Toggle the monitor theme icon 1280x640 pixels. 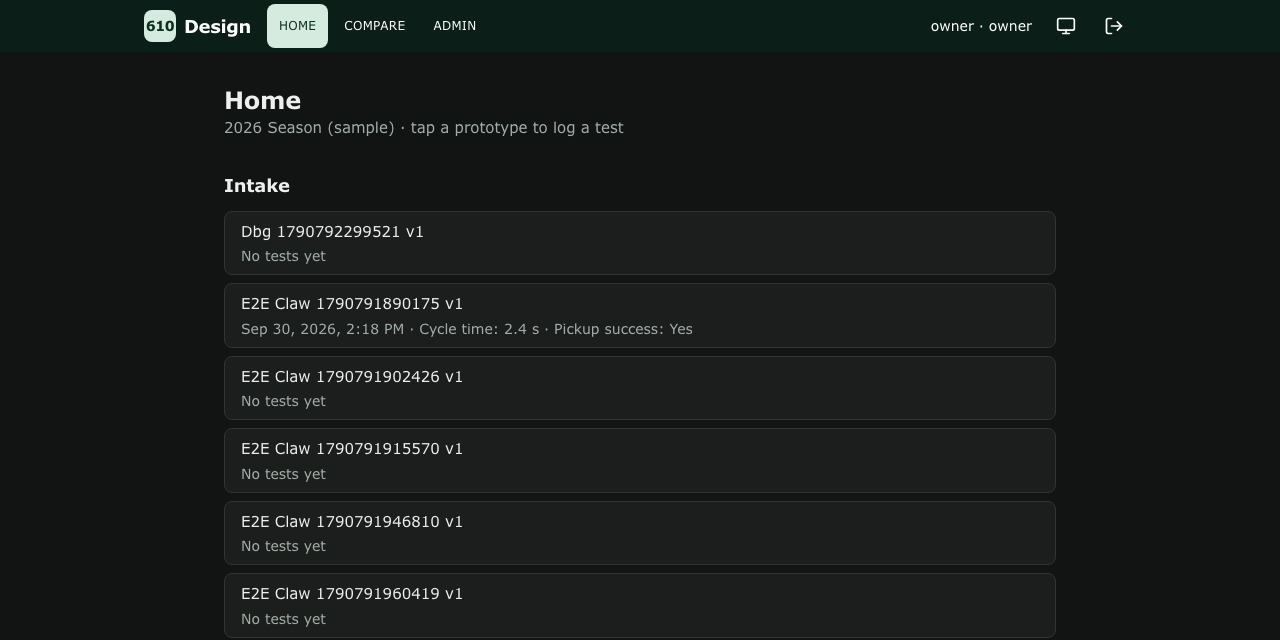pos(1066,26)
